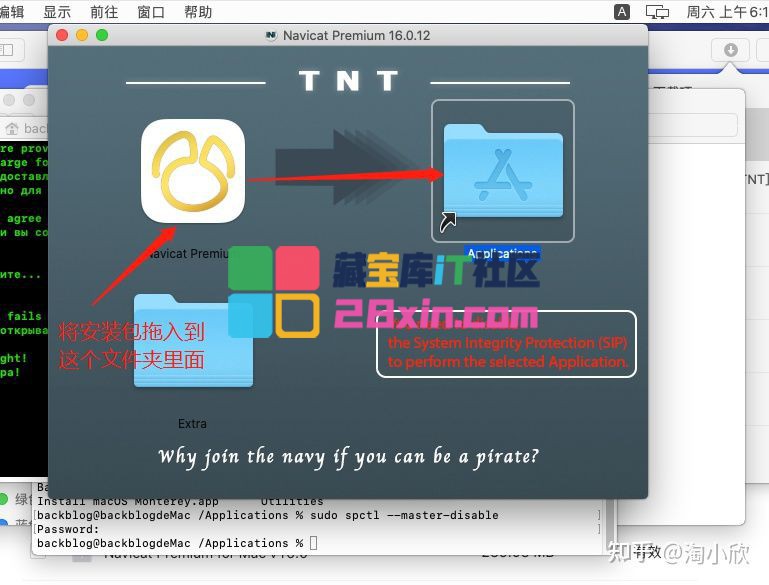Open the Extra folder
Screen dimensions: 769x585
click(193, 341)
